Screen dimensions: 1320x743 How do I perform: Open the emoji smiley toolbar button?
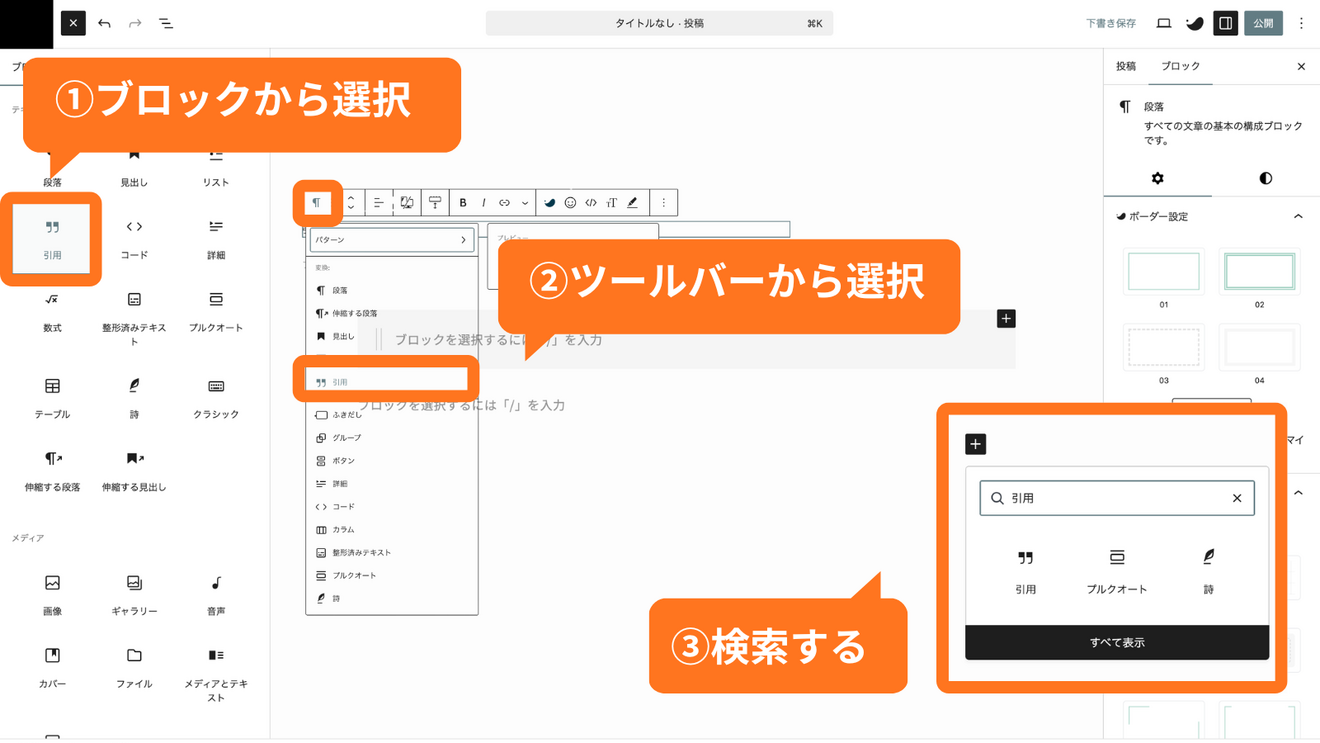[570, 203]
